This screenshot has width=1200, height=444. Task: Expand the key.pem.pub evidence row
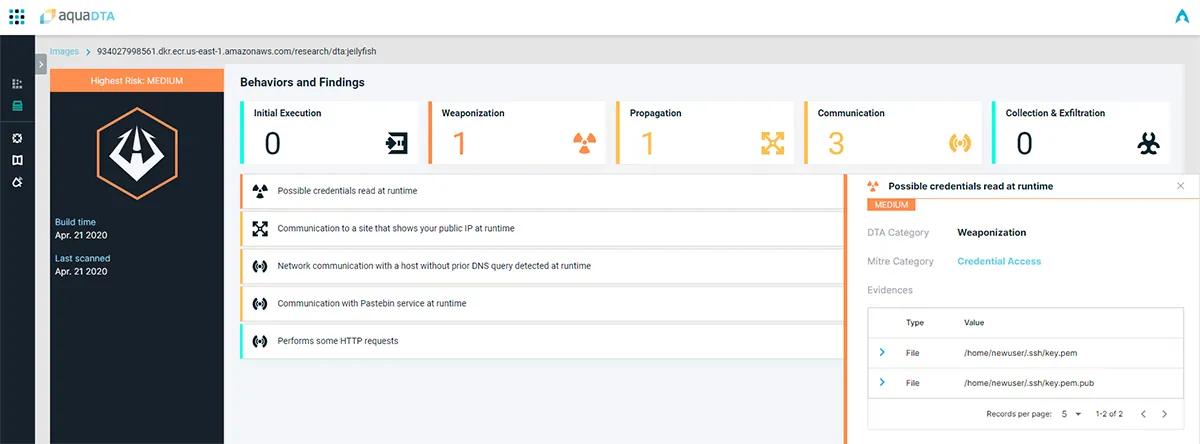point(882,383)
